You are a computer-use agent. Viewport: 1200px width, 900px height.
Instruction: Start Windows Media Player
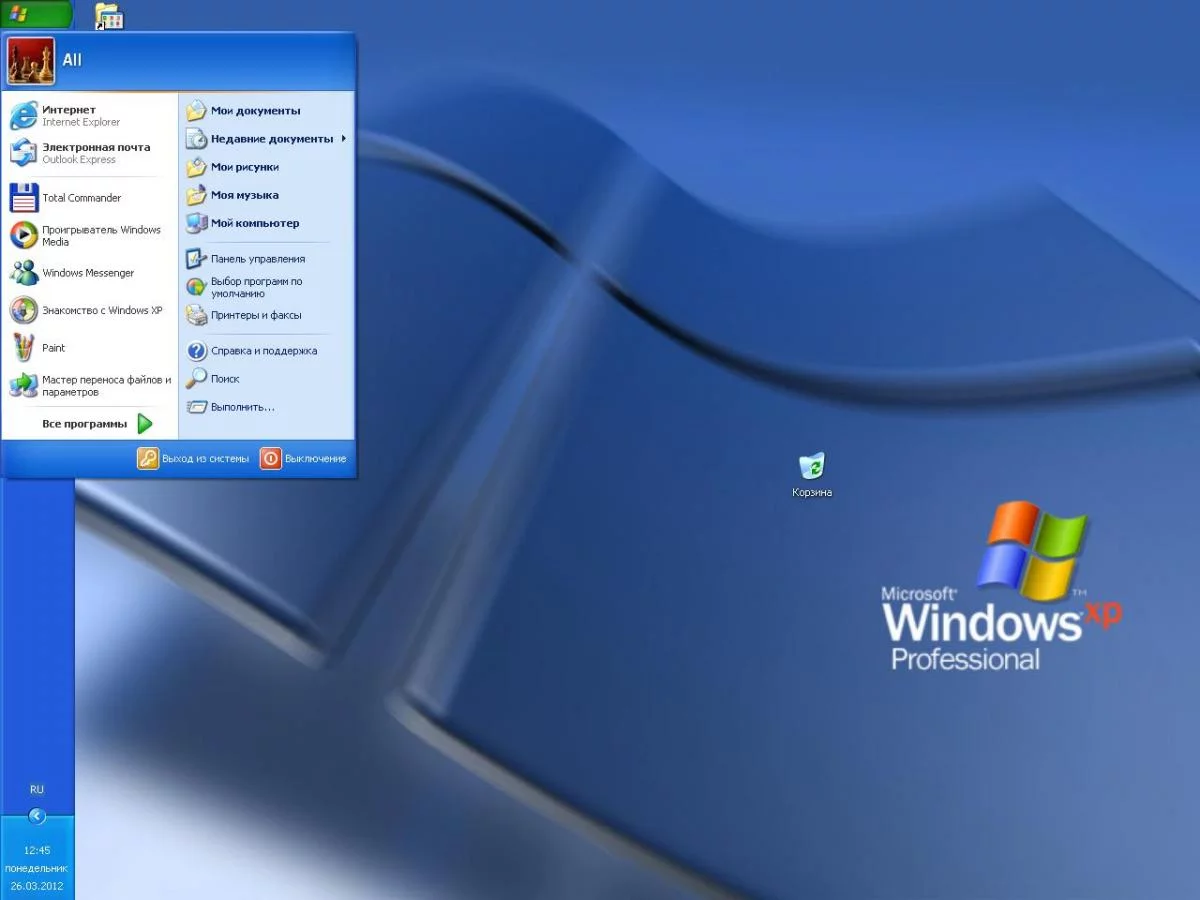point(90,235)
